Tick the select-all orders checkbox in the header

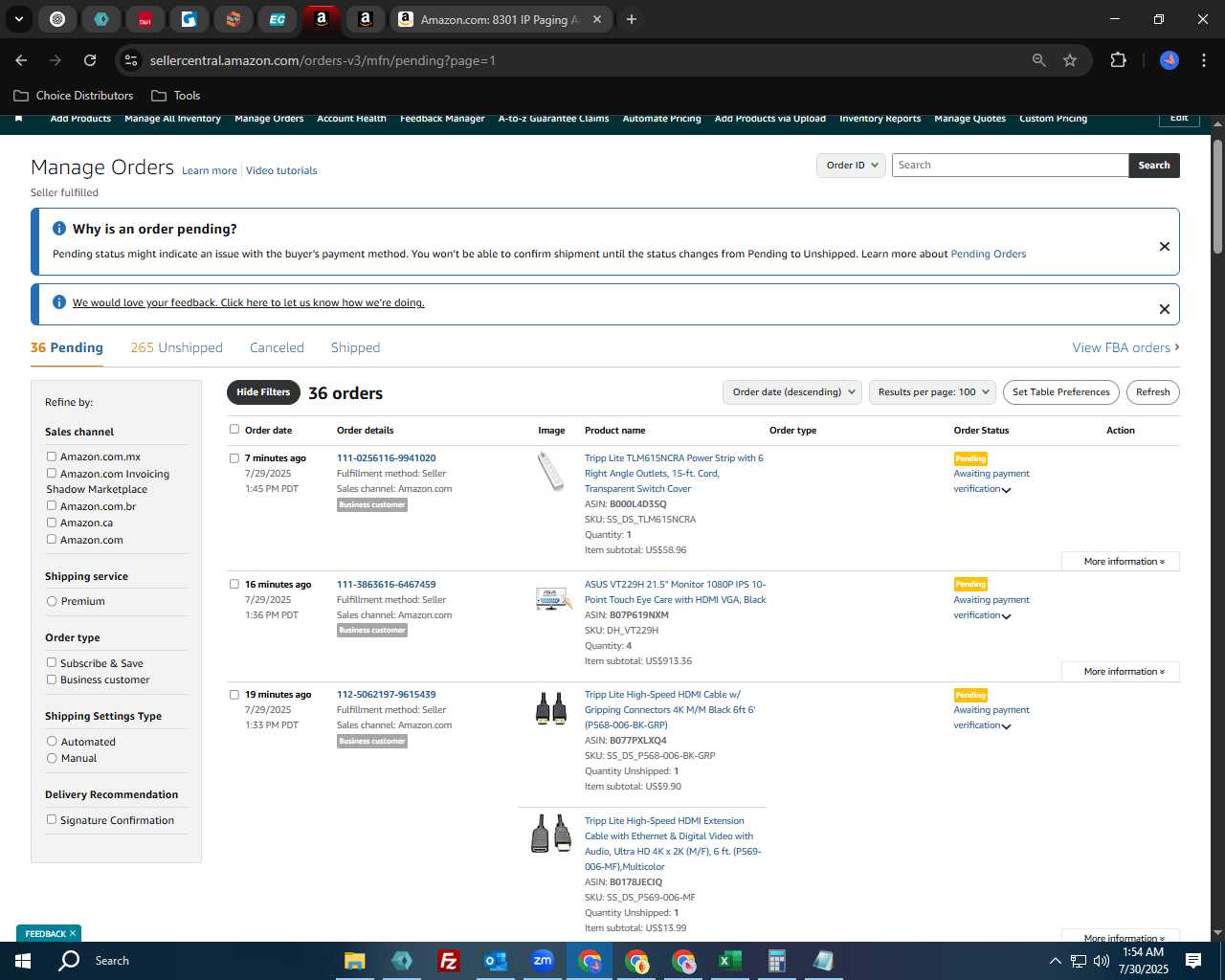[x=234, y=429]
